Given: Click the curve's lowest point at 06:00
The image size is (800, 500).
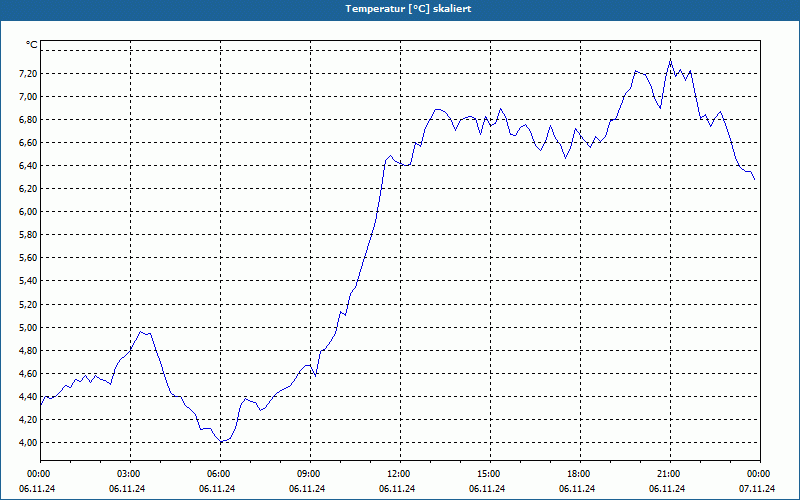Looking at the screenshot, I should (221, 441).
